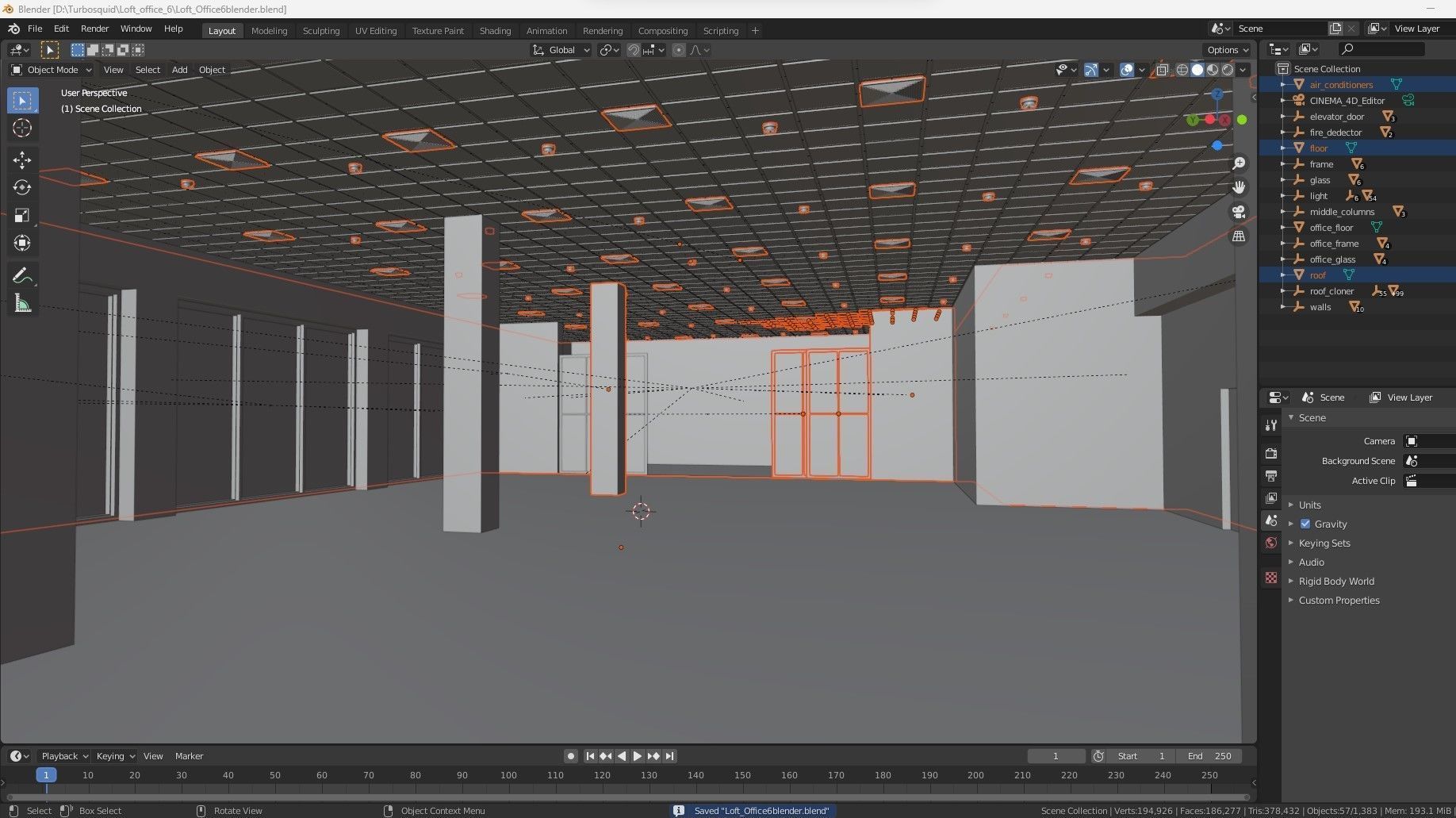Click the Blender logo menu icon

coord(13,29)
